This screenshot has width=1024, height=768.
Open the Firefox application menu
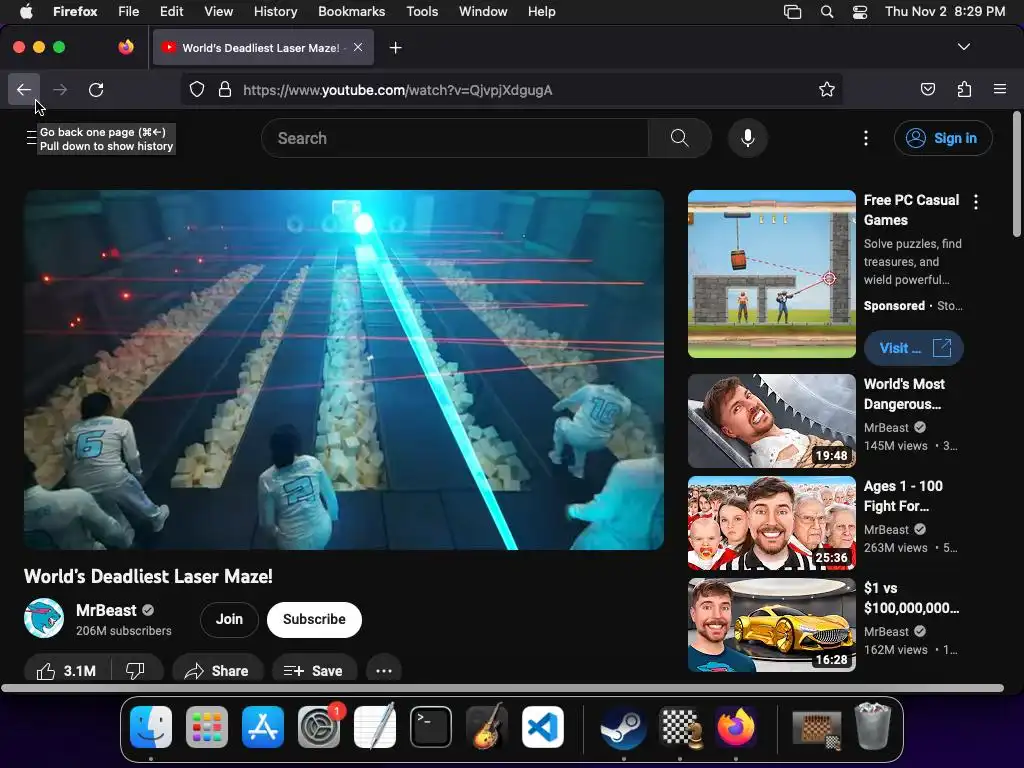coord(75,11)
